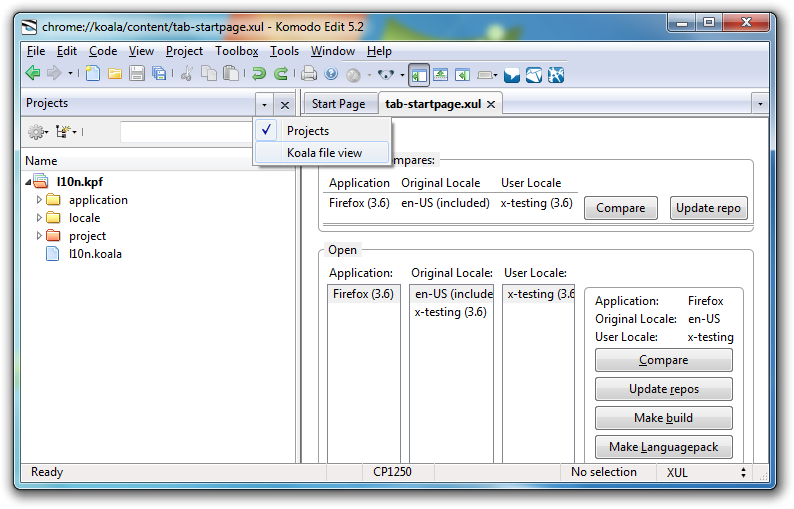The image size is (794, 509).
Task: Click the wide Compare button
Action: click(663, 360)
